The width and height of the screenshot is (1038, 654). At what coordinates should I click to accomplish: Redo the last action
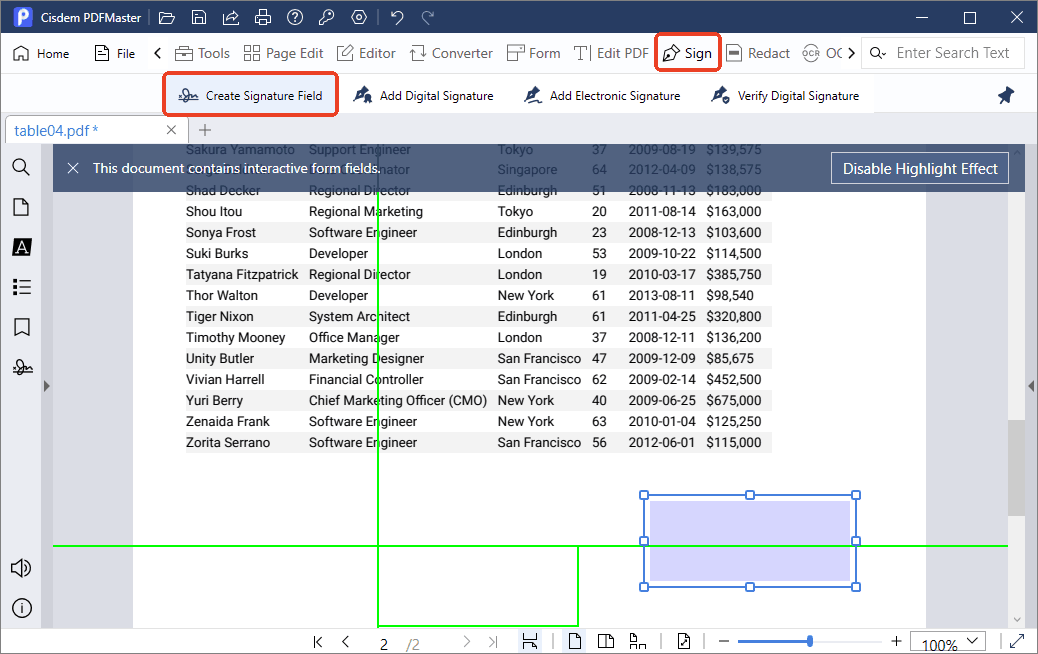point(428,17)
